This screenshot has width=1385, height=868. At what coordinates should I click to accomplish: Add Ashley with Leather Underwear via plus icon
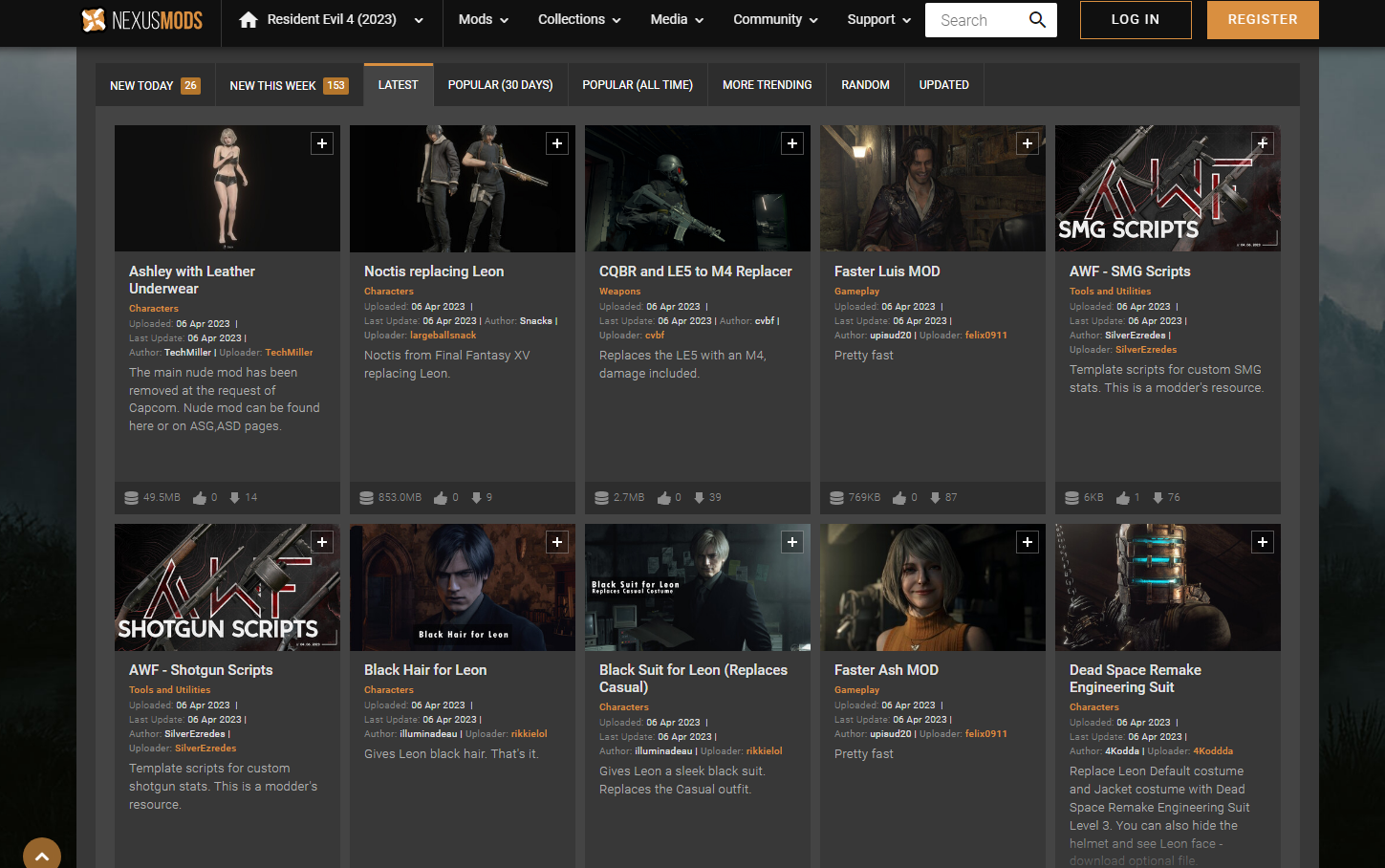click(322, 143)
